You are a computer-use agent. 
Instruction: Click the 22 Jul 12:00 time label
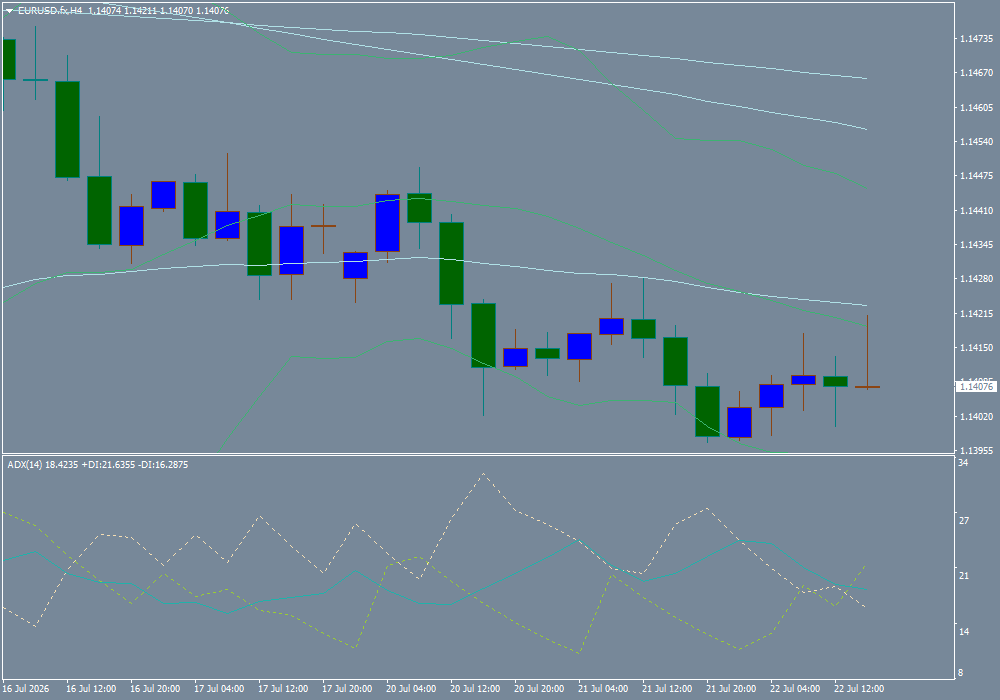(x=859, y=689)
